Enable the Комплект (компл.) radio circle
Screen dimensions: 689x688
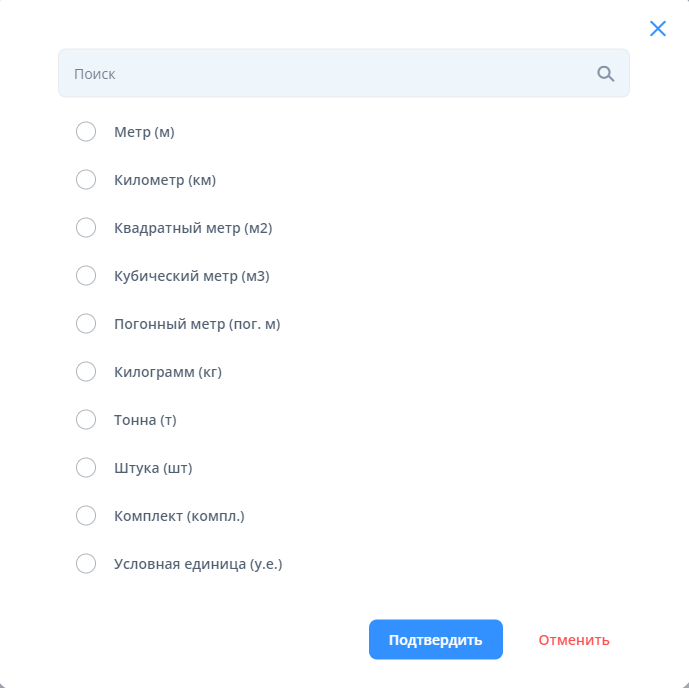click(x=86, y=516)
